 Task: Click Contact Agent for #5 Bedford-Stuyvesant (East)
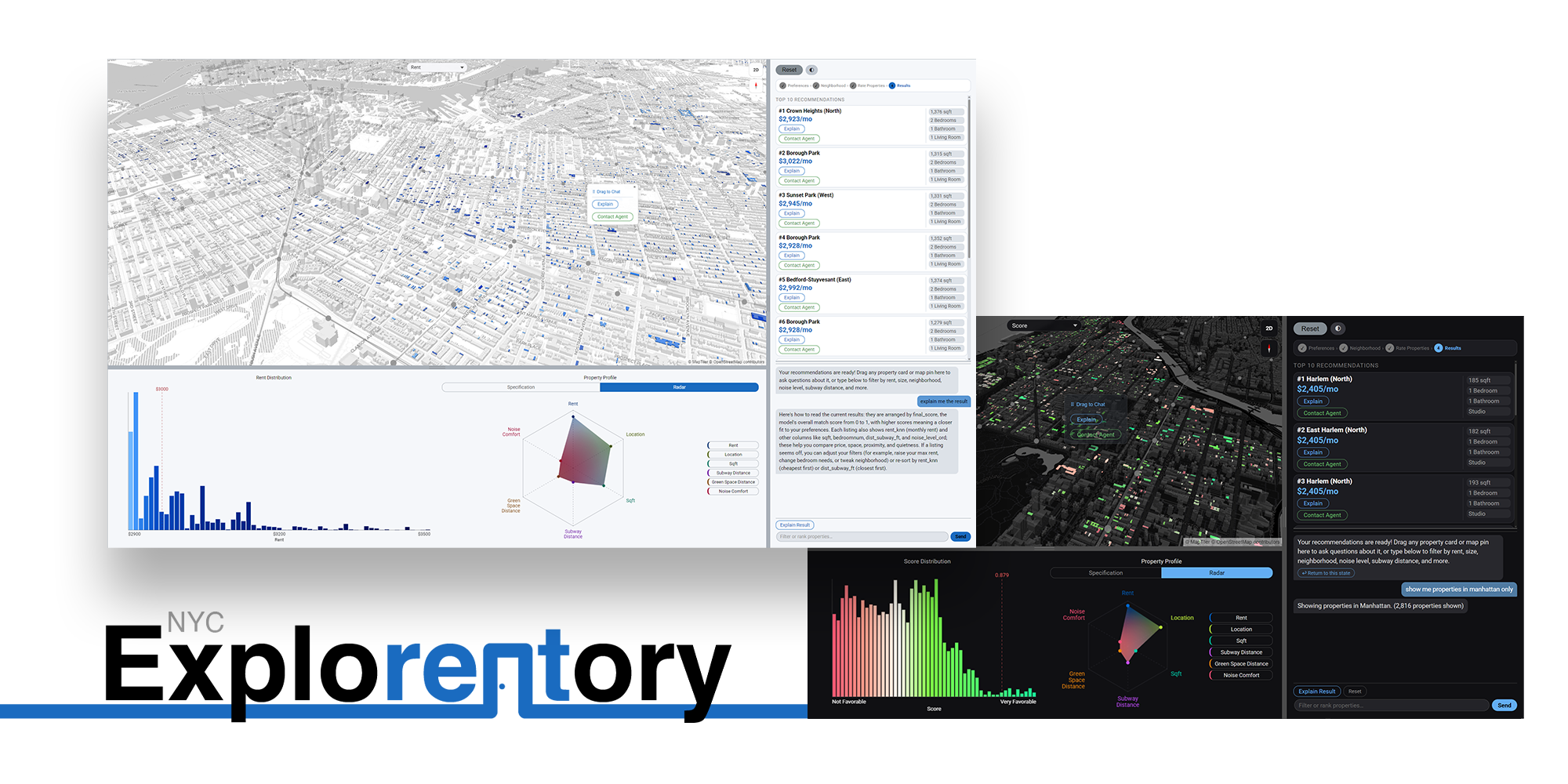coord(799,307)
